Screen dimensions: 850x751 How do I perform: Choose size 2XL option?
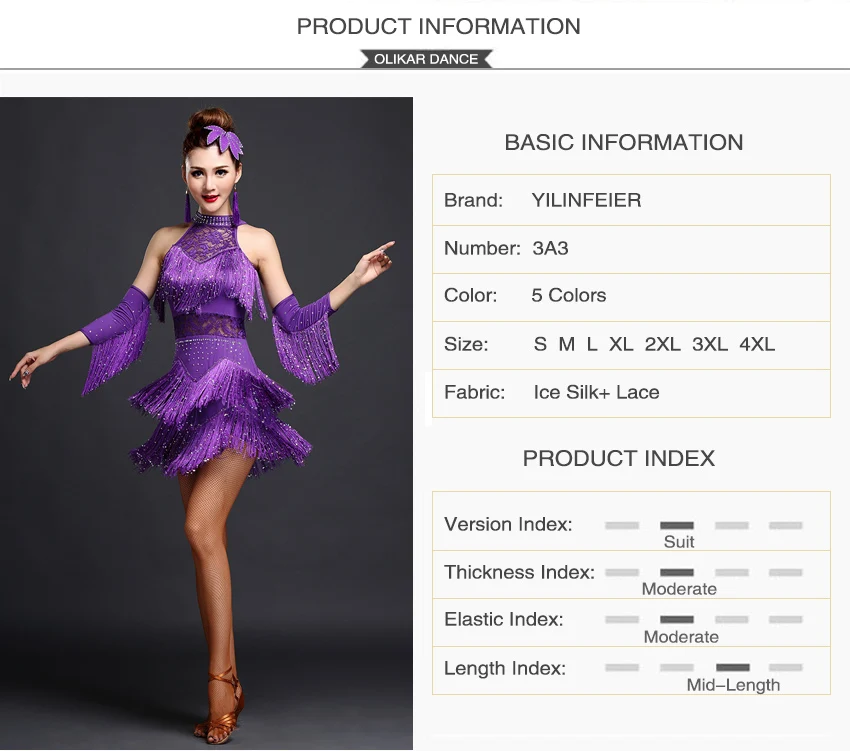pos(662,344)
